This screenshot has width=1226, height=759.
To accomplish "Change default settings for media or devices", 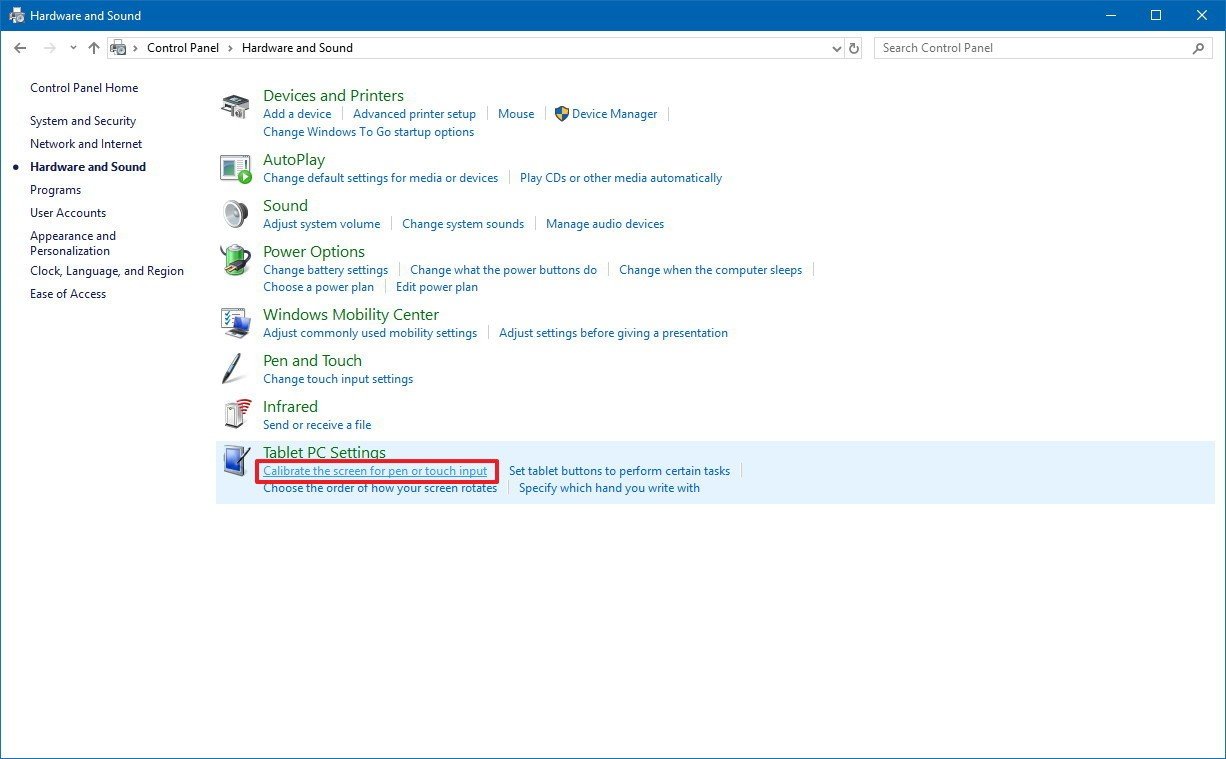I will click(380, 178).
